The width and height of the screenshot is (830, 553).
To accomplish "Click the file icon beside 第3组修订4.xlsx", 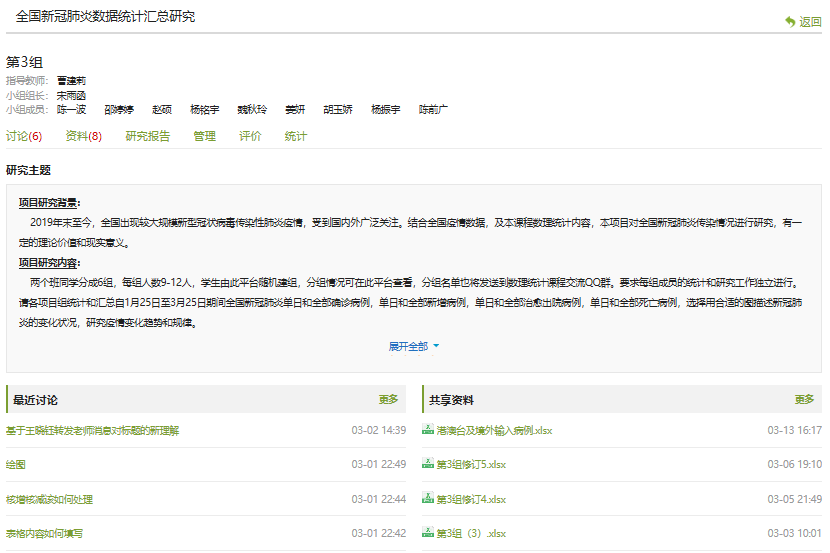I will [428, 498].
